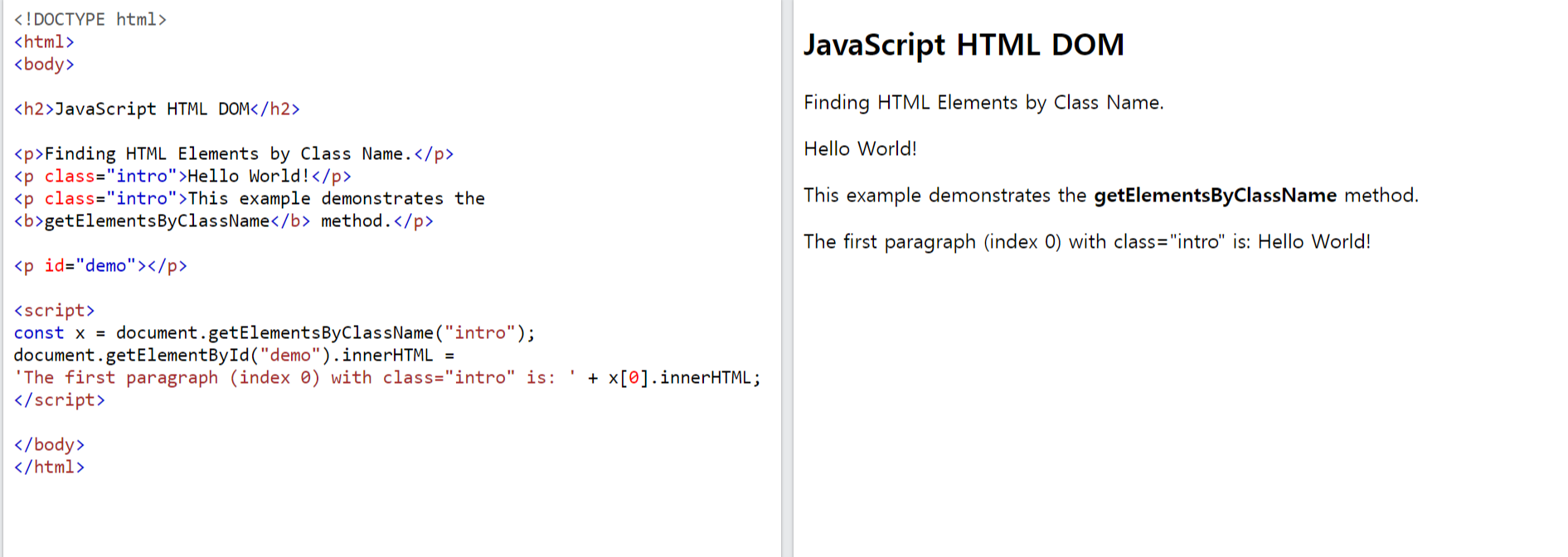Image resolution: width=1568 pixels, height=557 pixels.
Task: Click code line 'This example demonstrates the'
Action: [250, 198]
